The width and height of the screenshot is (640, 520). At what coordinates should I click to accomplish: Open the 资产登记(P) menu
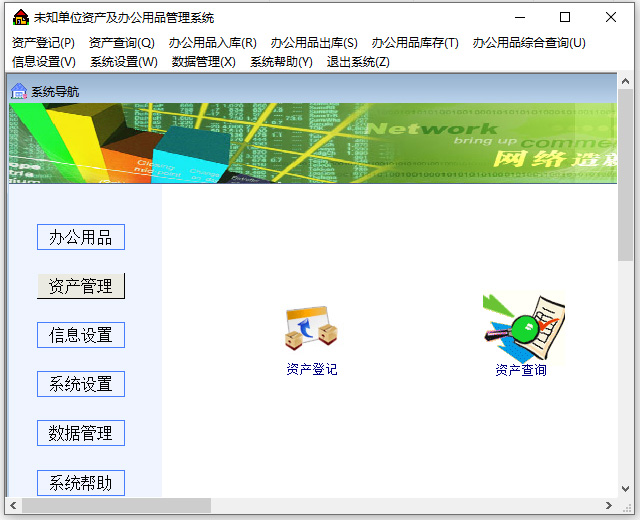tap(43, 42)
